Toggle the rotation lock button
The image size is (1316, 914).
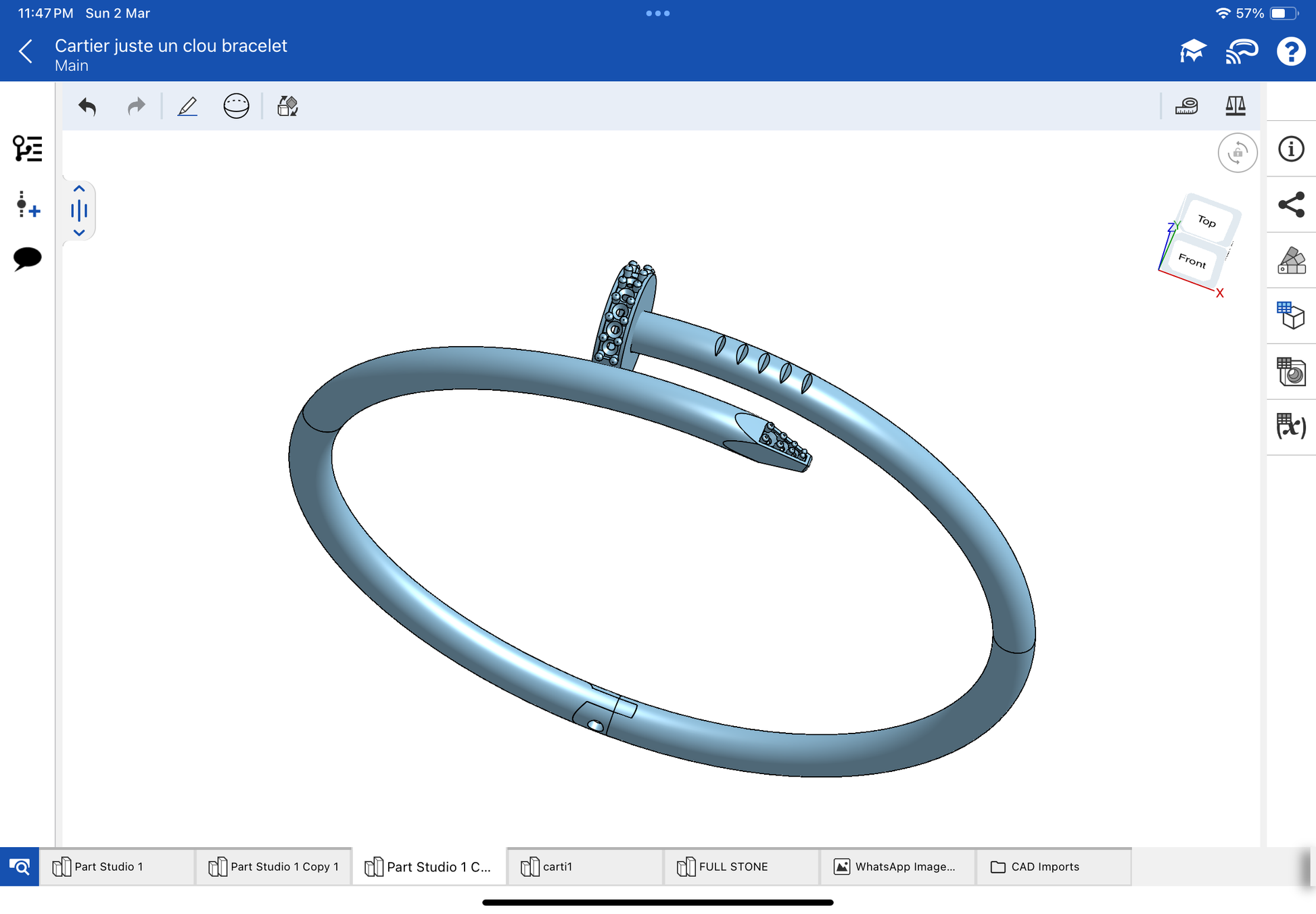coord(1237,153)
